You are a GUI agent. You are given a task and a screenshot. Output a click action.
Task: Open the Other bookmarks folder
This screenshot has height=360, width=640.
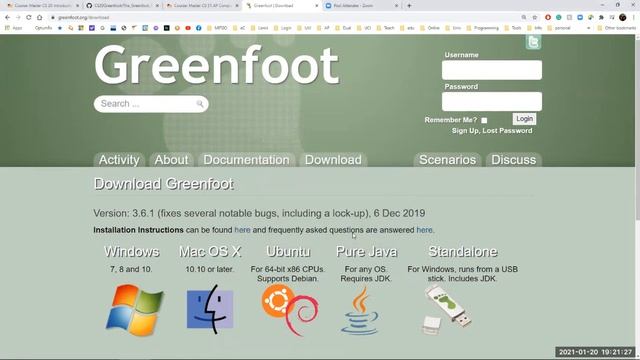point(616,28)
